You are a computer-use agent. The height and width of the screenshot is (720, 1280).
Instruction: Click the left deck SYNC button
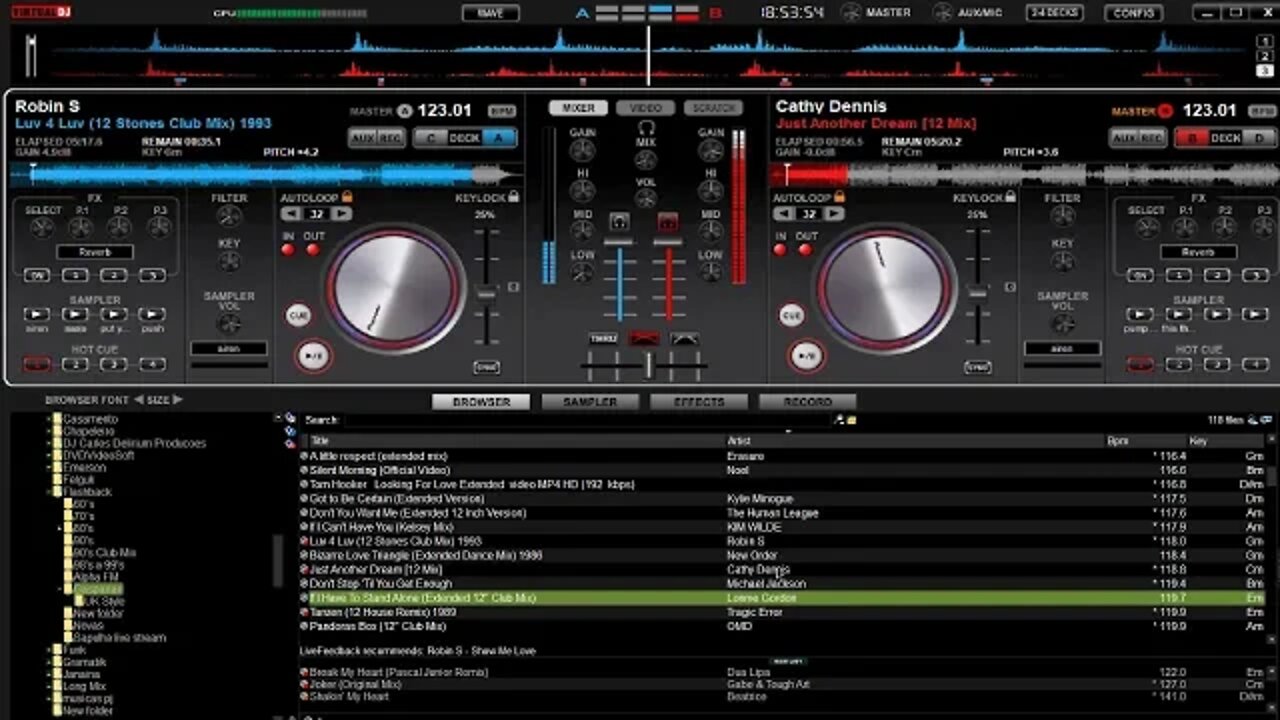point(486,367)
